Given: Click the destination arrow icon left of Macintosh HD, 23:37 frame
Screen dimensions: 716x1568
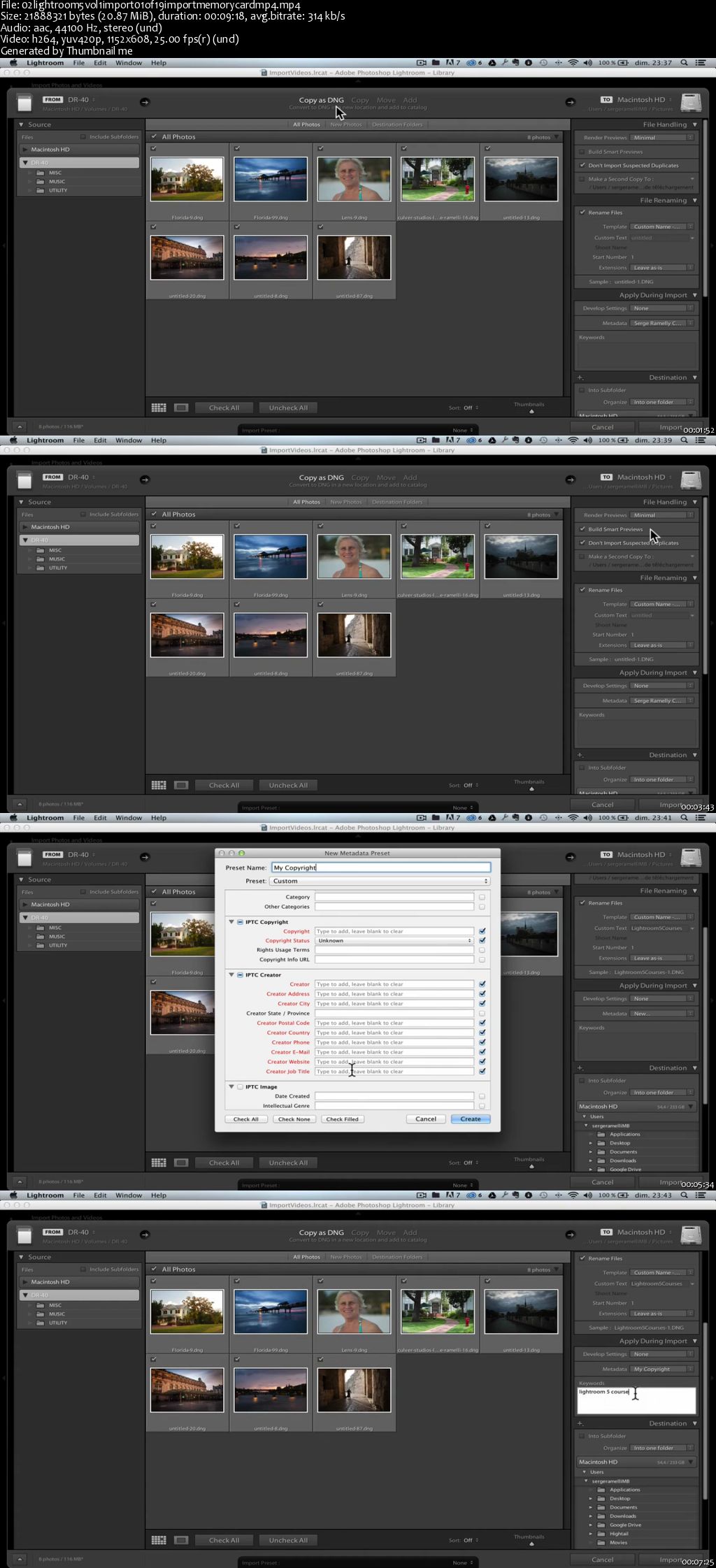Looking at the screenshot, I should (570, 102).
